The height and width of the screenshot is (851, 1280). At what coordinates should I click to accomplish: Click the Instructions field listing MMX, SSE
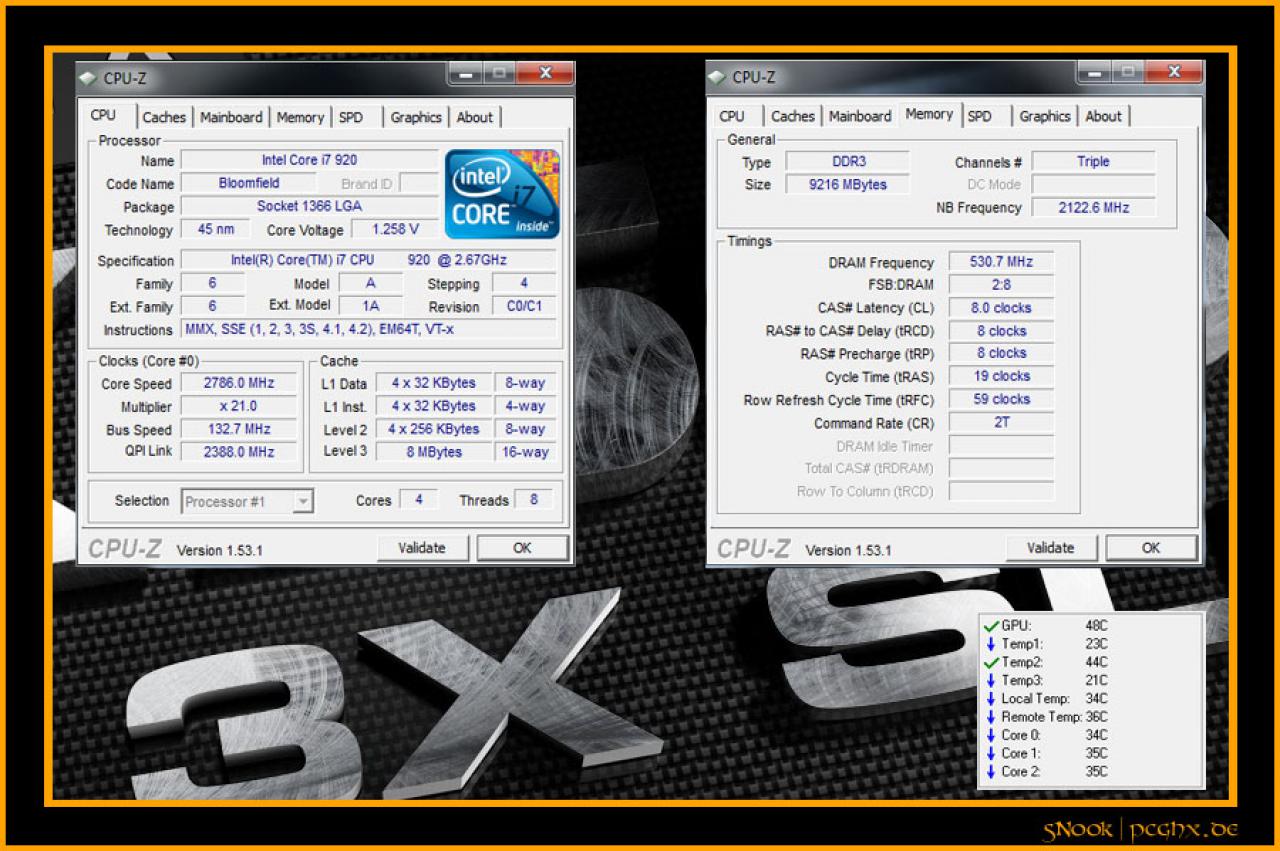click(x=368, y=329)
